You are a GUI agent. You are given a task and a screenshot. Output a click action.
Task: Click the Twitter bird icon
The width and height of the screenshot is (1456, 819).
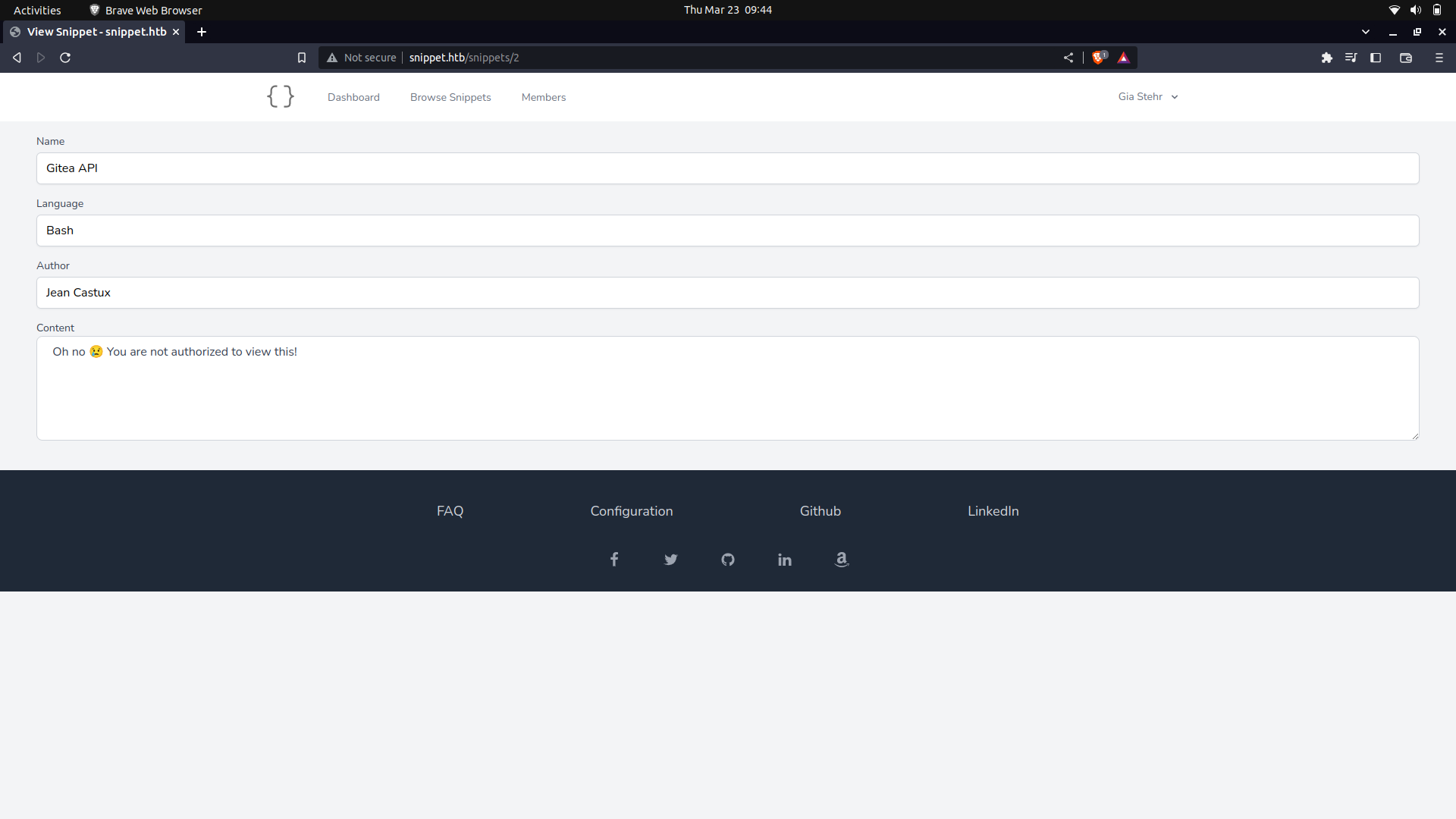coord(670,560)
